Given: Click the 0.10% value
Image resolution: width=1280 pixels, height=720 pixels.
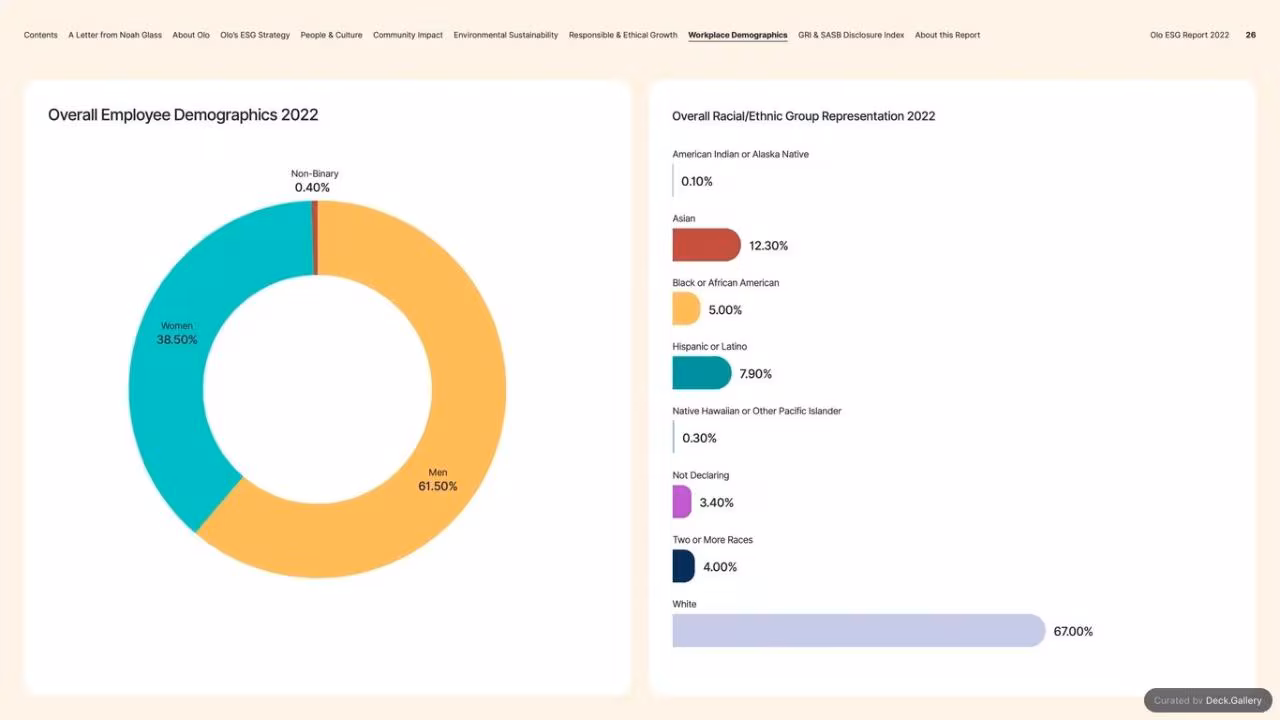Looking at the screenshot, I should pos(697,182).
